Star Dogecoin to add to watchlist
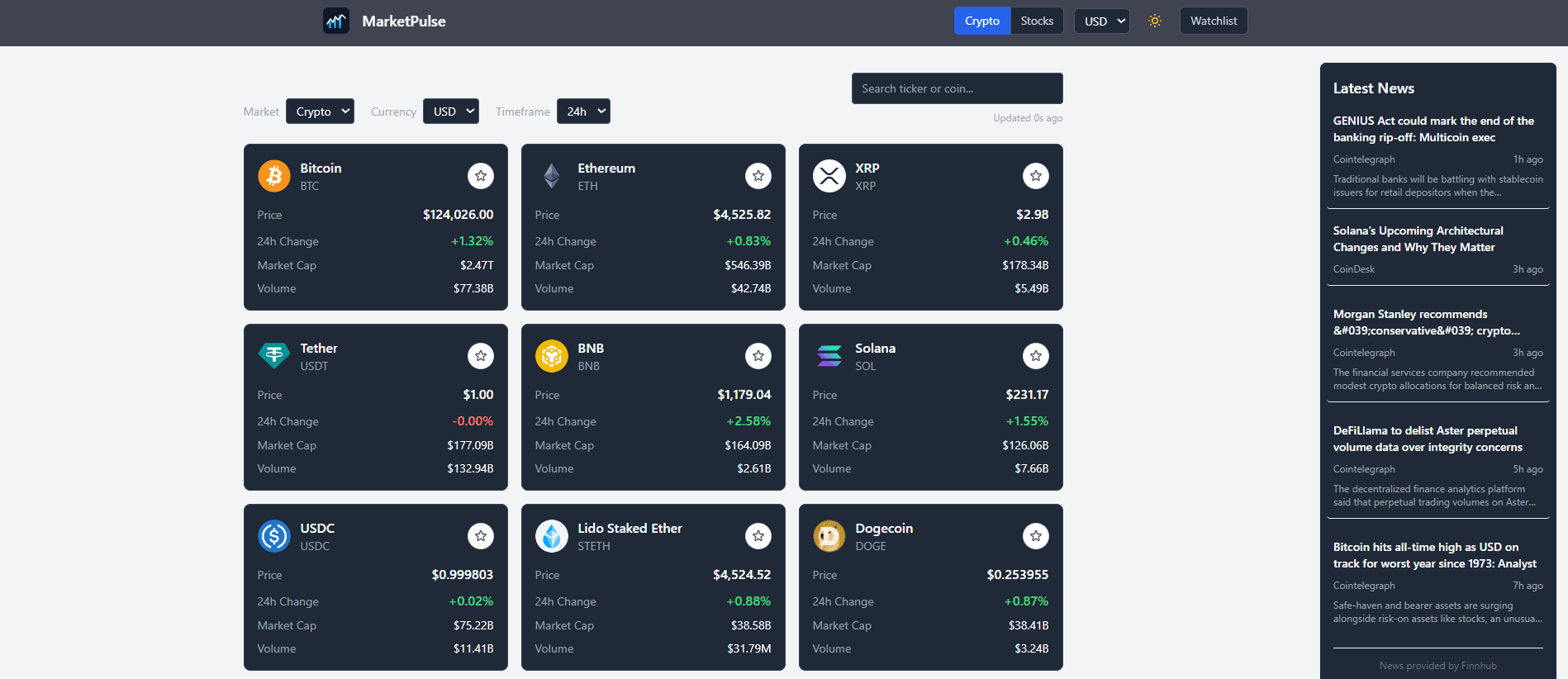1568x679 pixels. click(x=1036, y=535)
